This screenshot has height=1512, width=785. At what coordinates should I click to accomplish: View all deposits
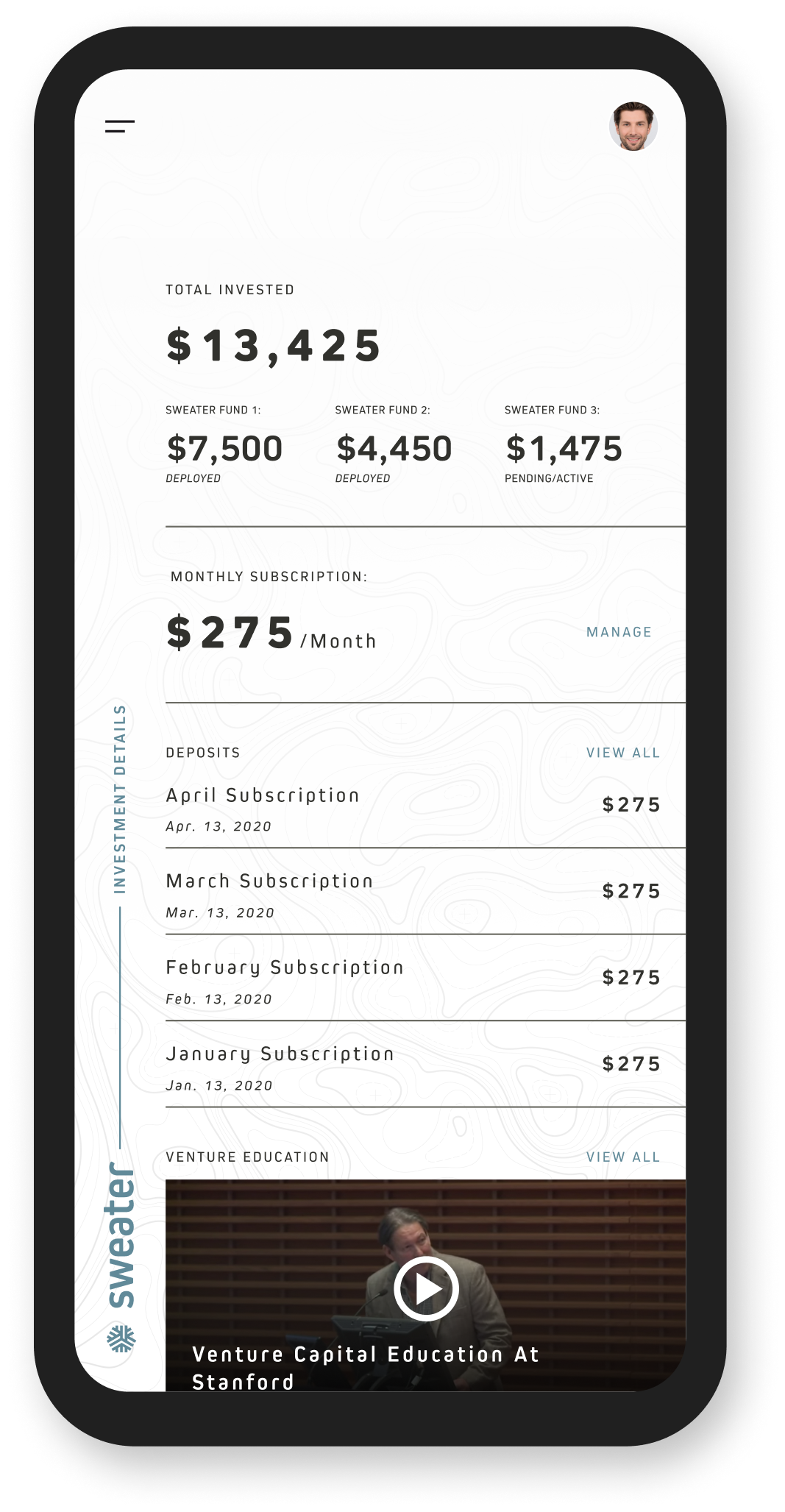point(623,753)
